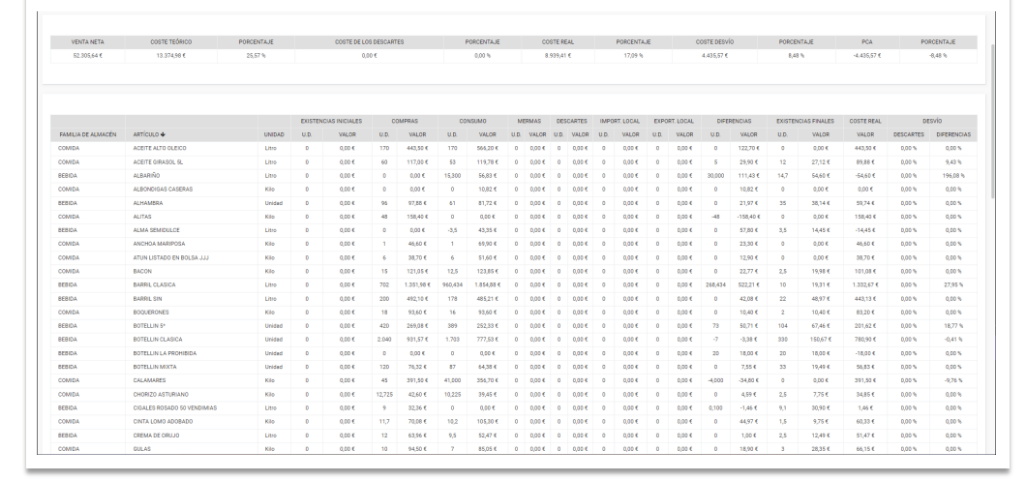Click the UNIDAD column header

(x=274, y=133)
